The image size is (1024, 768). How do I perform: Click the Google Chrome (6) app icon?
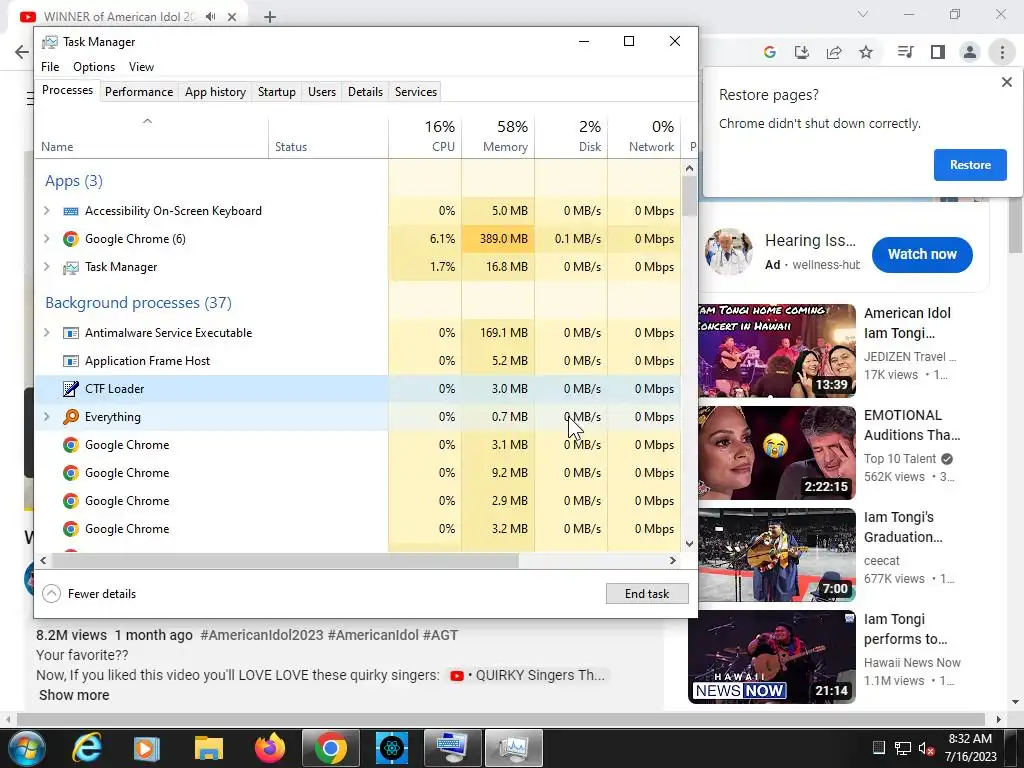pyautogui.click(x=71, y=239)
